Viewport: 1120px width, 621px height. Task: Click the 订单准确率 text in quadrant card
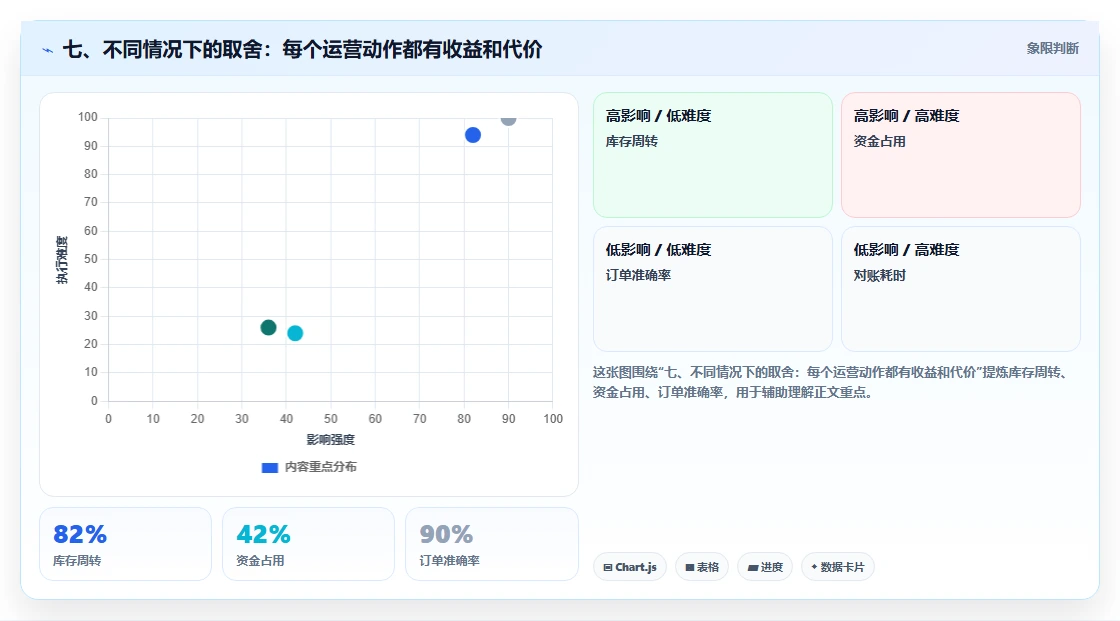(x=638, y=275)
